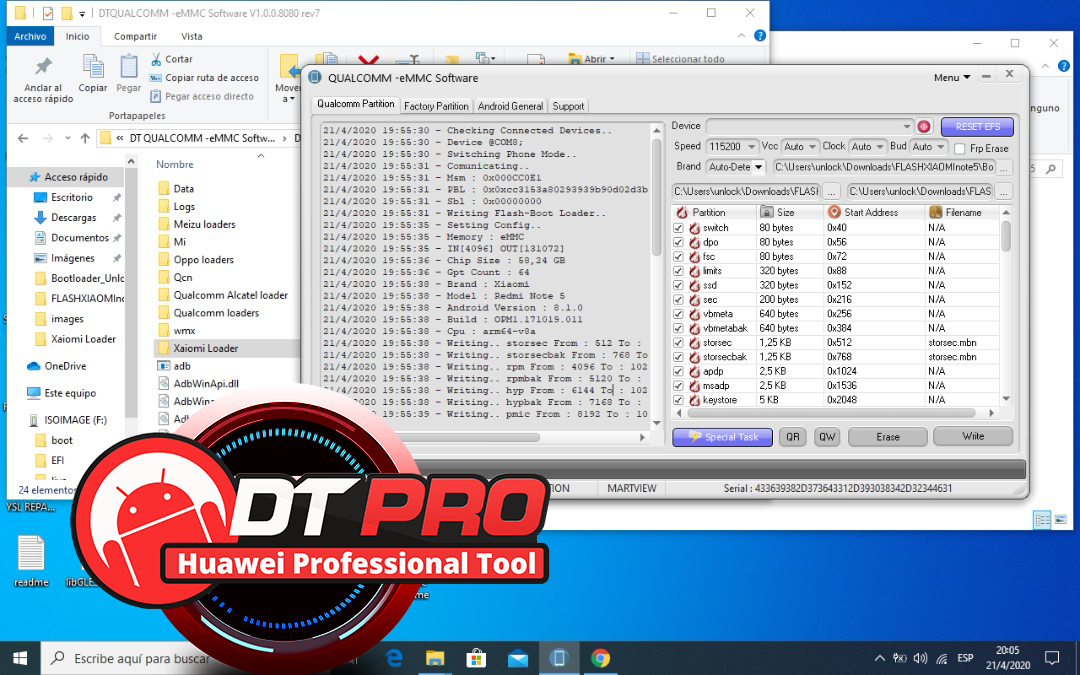Switch to the Android General tab
Viewport: 1080px width, 675px height.
click(510, 106)
